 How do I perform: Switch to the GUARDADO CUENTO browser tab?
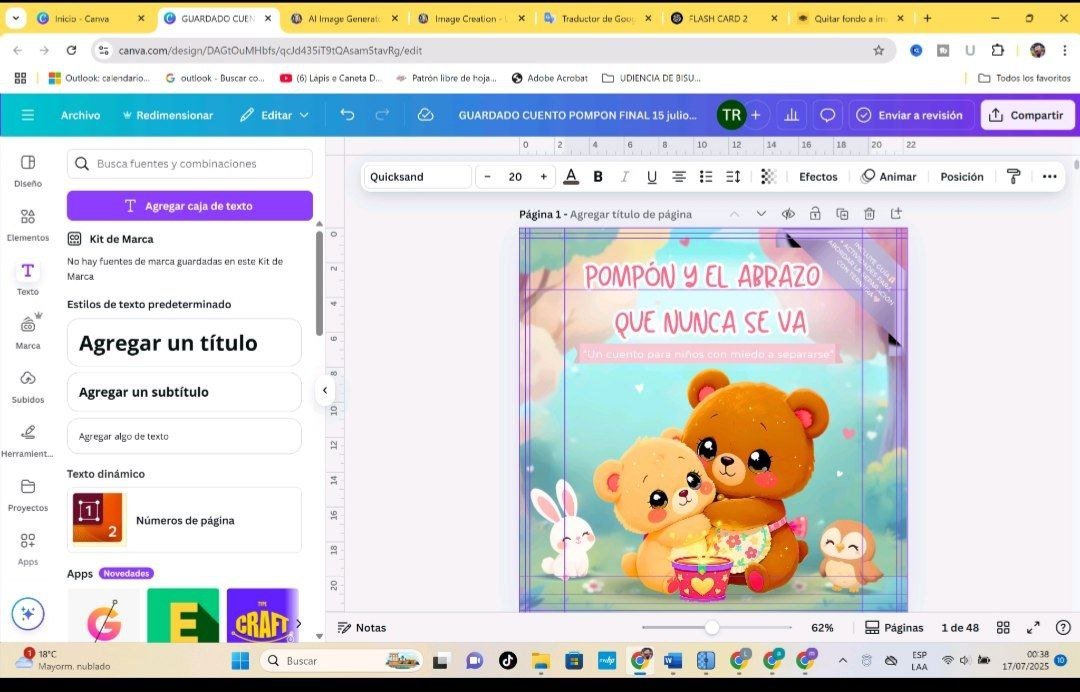(x=215, y=17)
